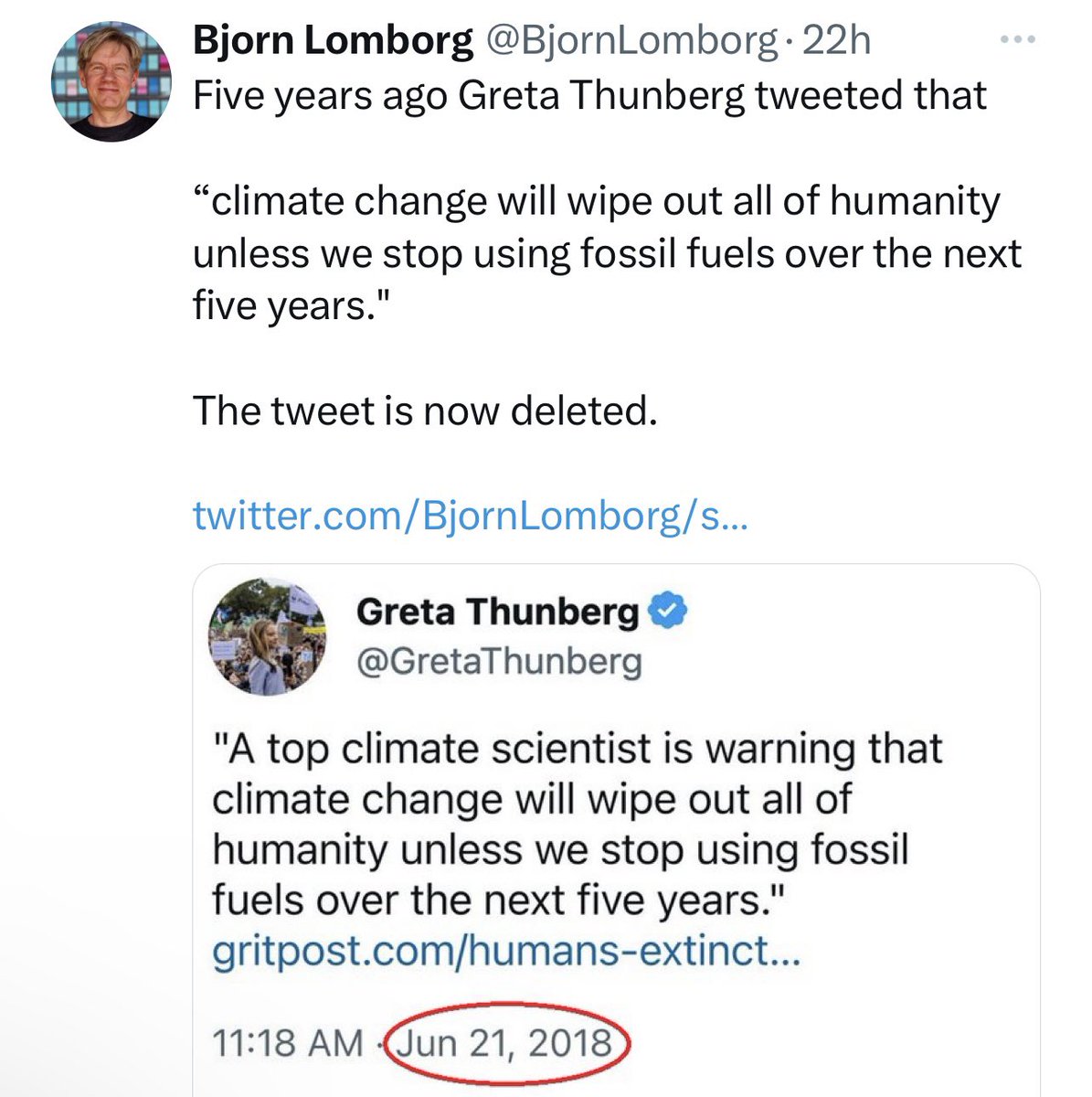The width and height of the screenshot is (1092, 1097).
Task: Open the twitter.com/BjornLomborg/s... link
Action: [470, 517]
